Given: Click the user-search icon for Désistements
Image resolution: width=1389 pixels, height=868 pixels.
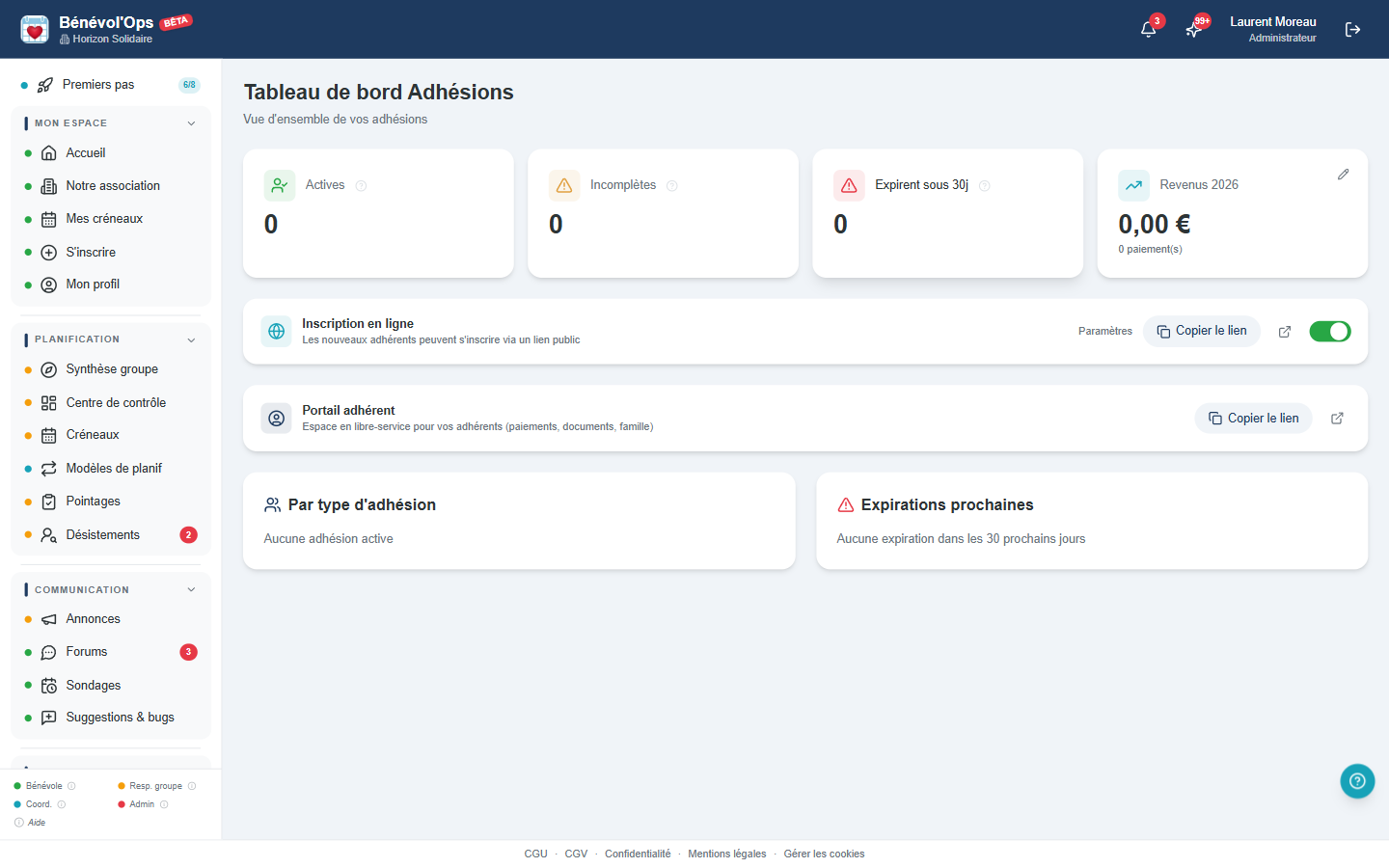Looking at the screenshot, I should point(49,535).
